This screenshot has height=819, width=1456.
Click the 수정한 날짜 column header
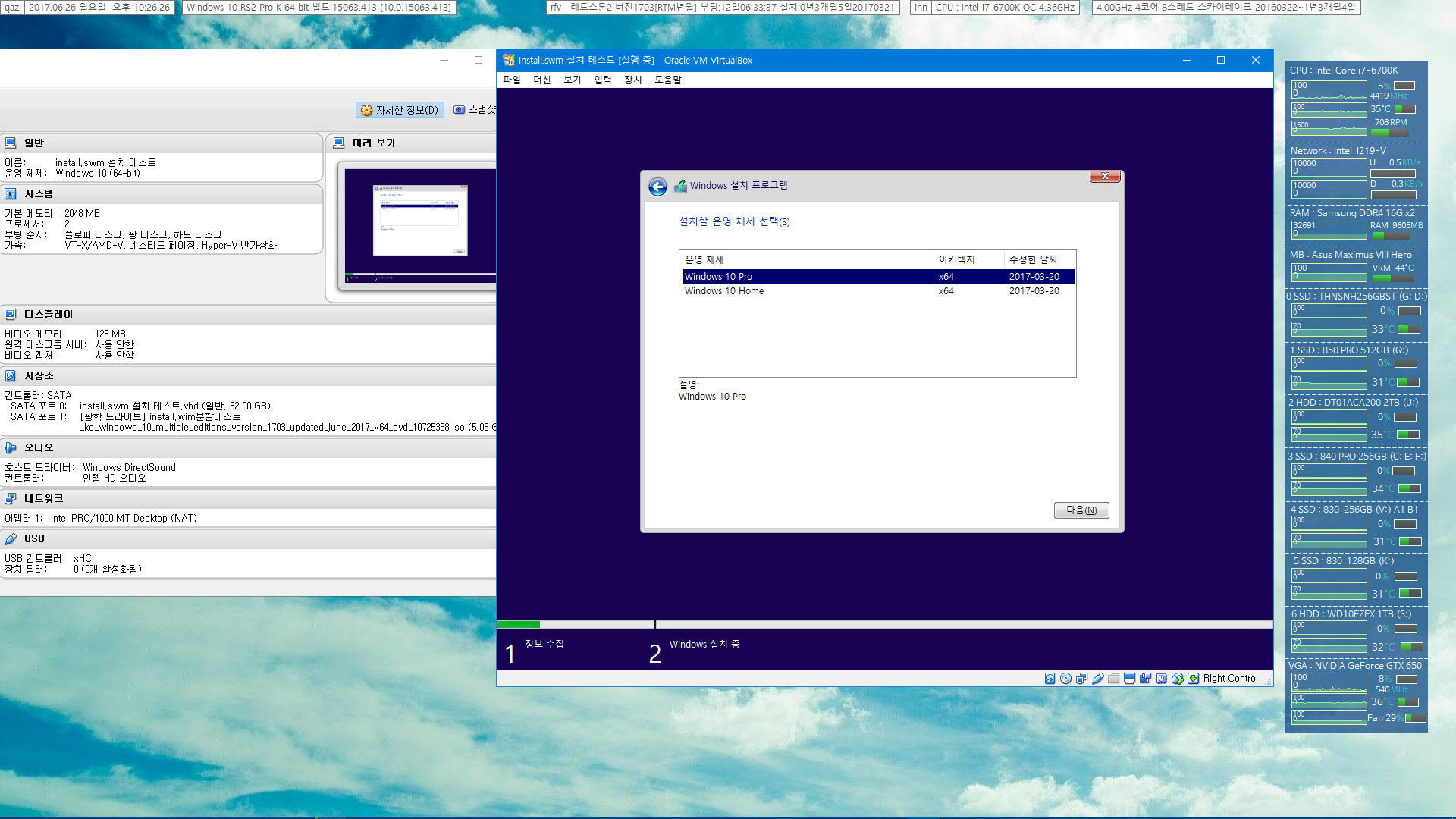pyautogui.click(x=1040, y=259)
